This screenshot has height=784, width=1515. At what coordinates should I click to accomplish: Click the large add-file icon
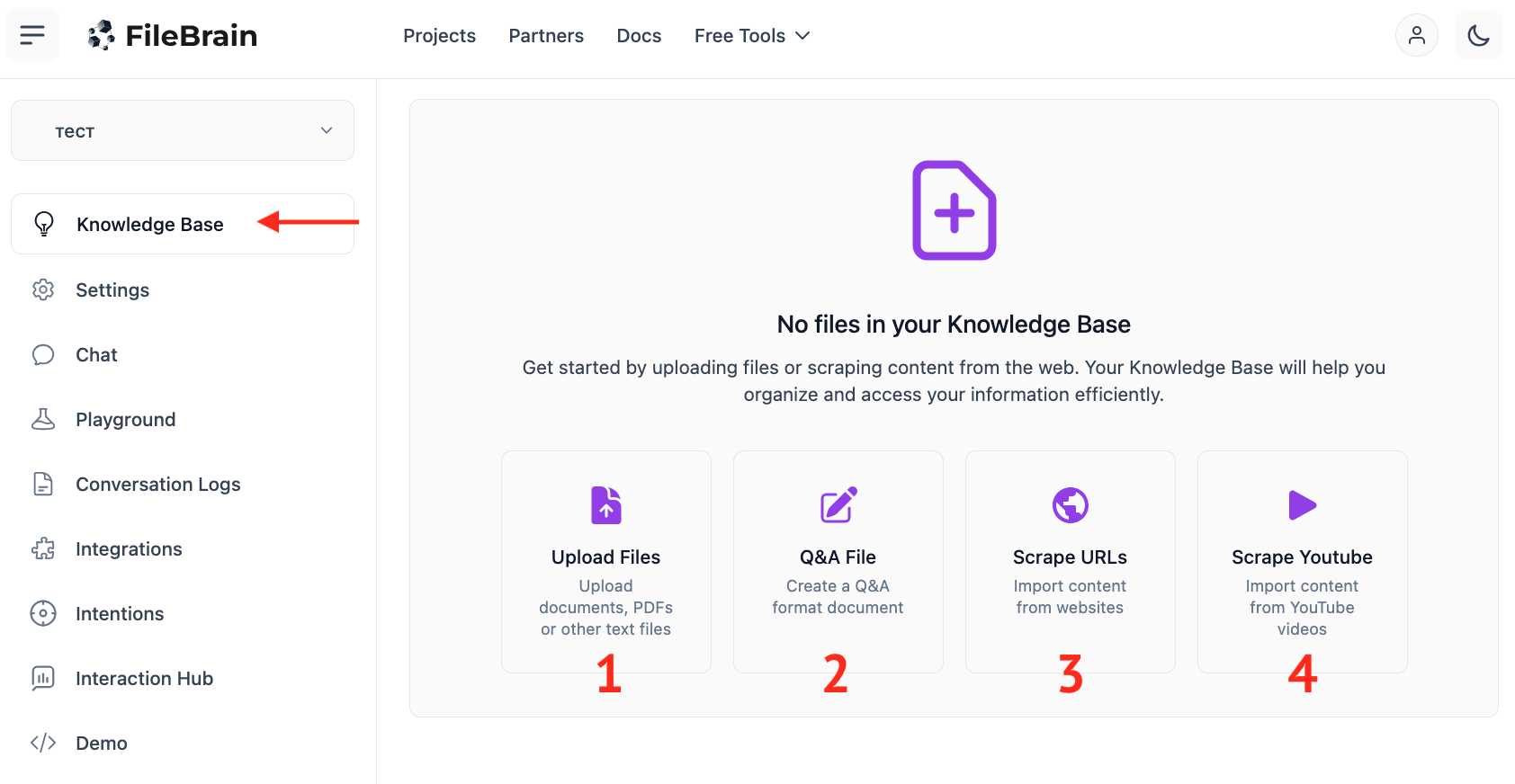(954, 211)
